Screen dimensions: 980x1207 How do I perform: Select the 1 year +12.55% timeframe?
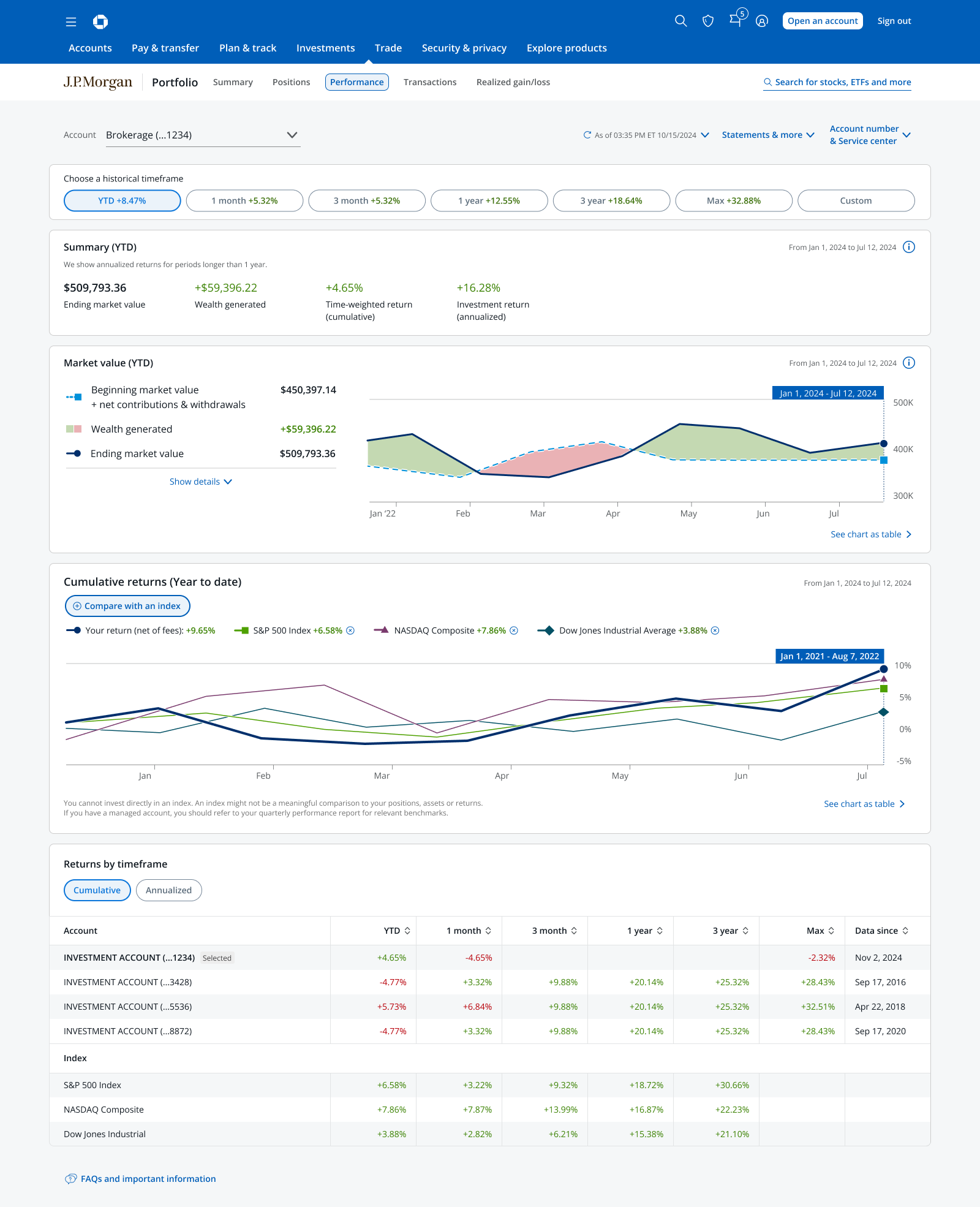[x=489, y=200]
